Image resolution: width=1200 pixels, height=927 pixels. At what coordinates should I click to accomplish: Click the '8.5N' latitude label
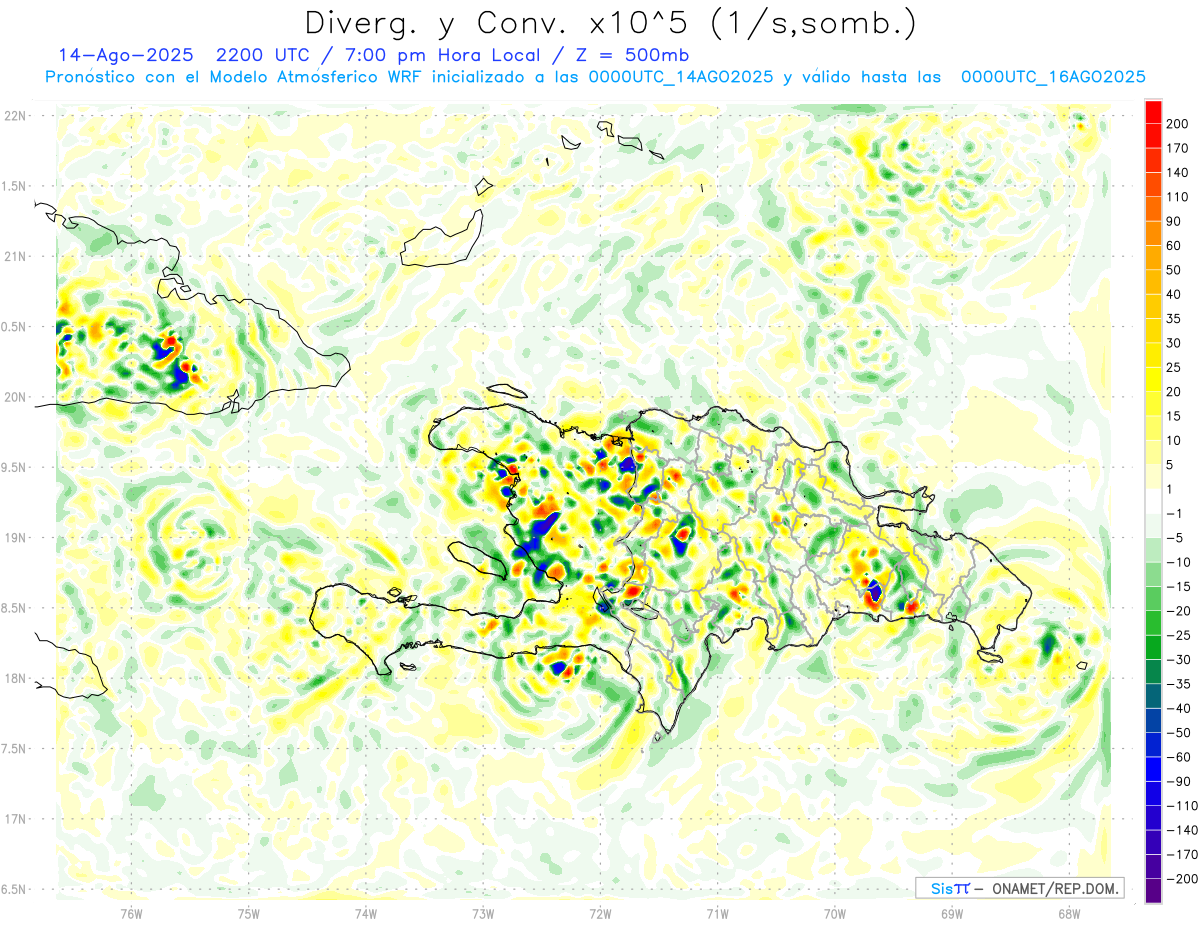click(x=15, y=608)
